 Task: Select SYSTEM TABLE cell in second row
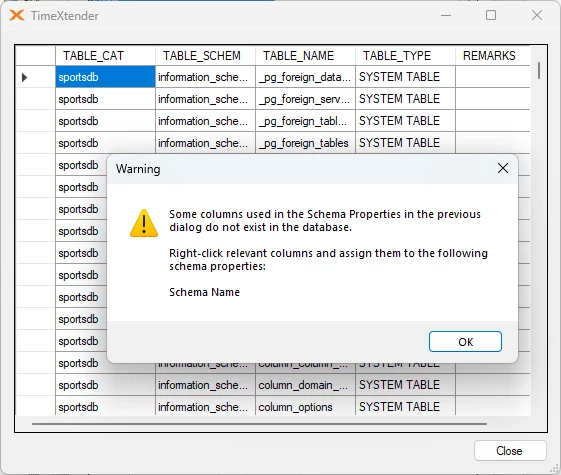click(x=405, y=99)
